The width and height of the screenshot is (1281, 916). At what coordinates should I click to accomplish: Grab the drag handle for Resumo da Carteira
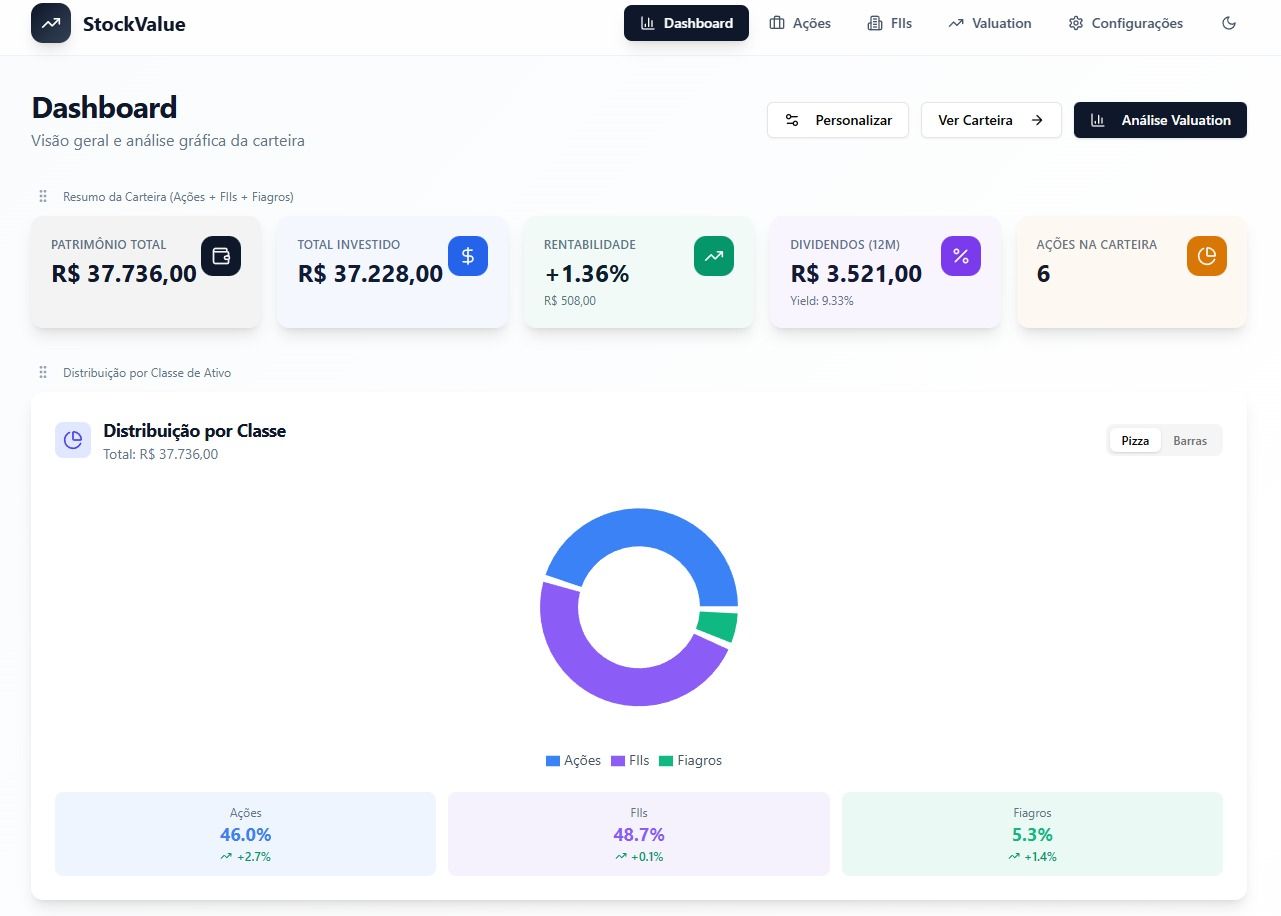point(43,196)
